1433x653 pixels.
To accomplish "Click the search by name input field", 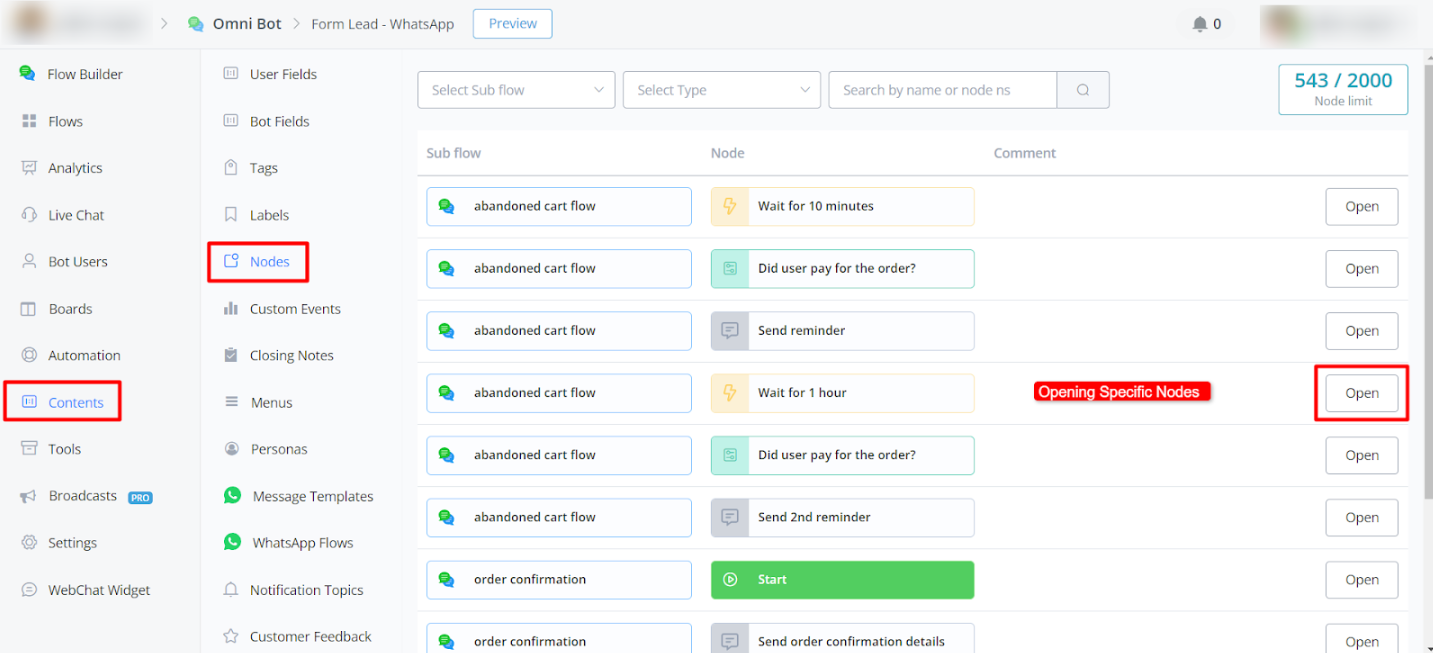I will point(942,90).
